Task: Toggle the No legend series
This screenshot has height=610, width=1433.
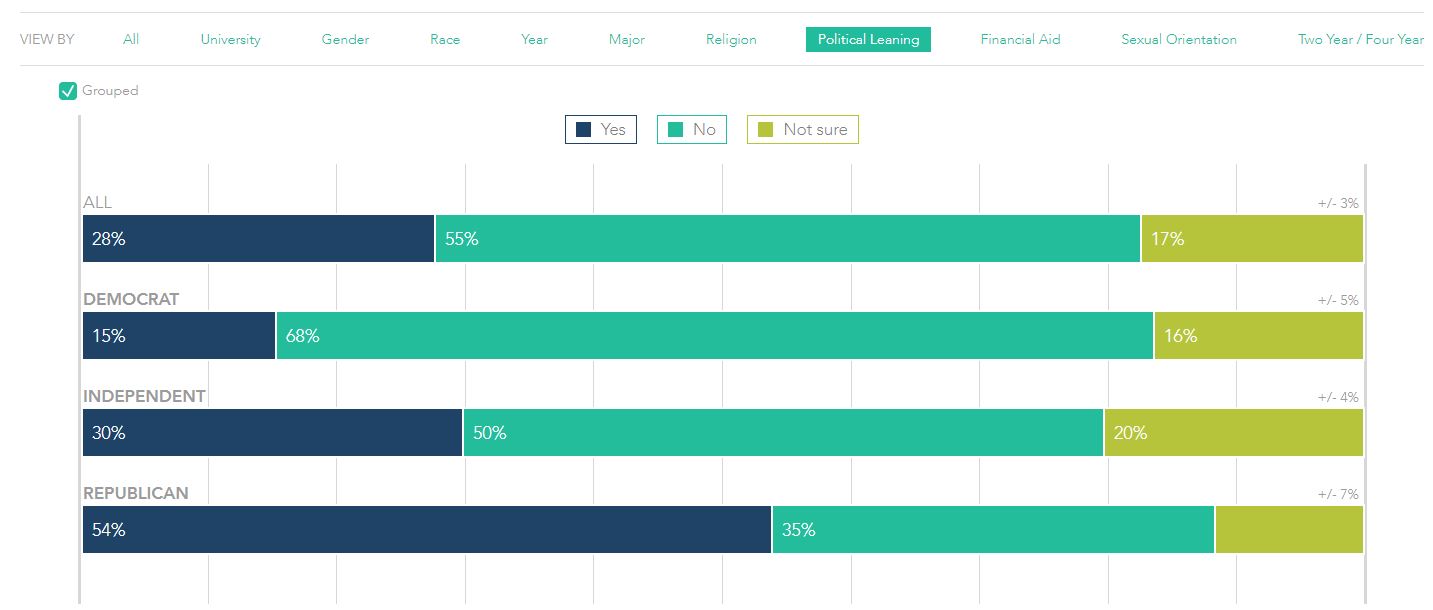Action: pos(692,130)
